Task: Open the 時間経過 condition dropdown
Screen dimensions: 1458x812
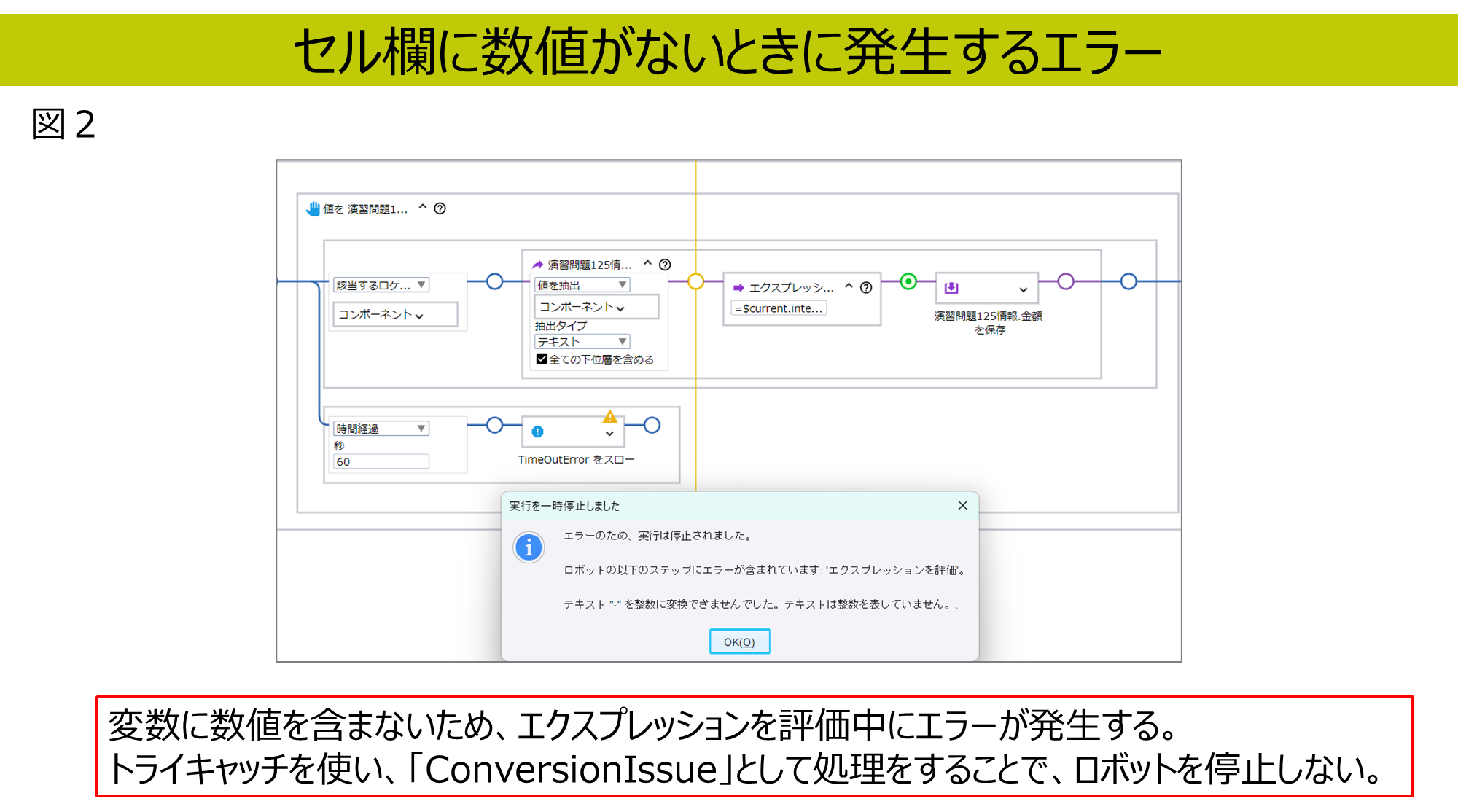Action: click(x=381, y=429)
